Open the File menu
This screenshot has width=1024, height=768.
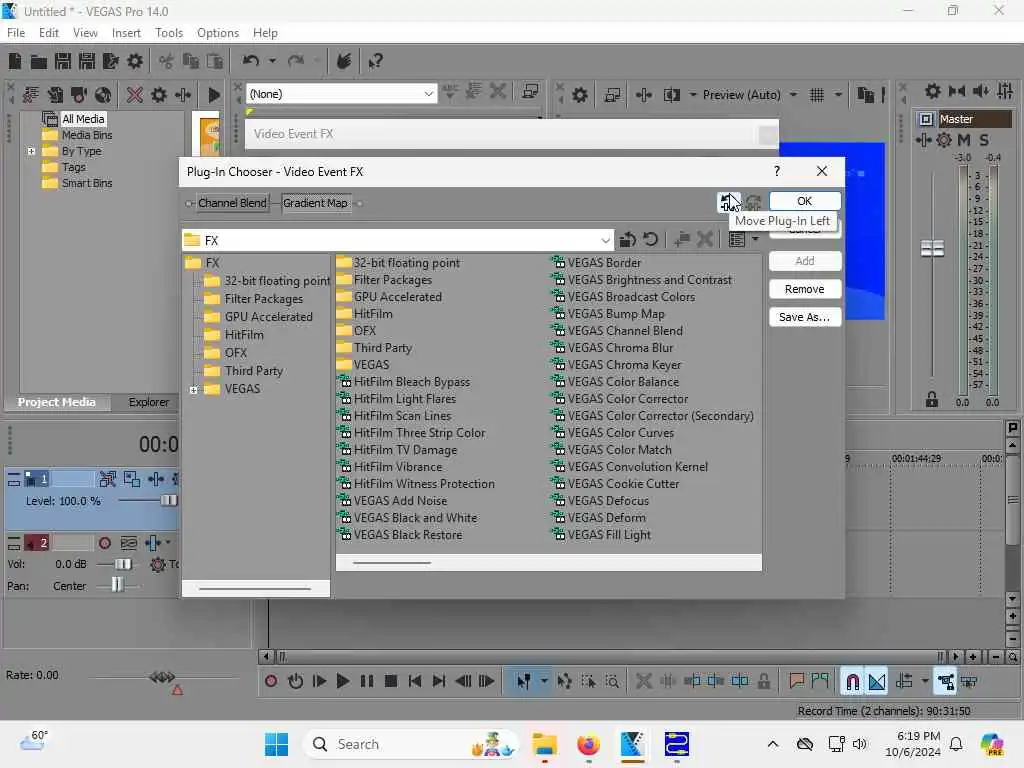16,33
